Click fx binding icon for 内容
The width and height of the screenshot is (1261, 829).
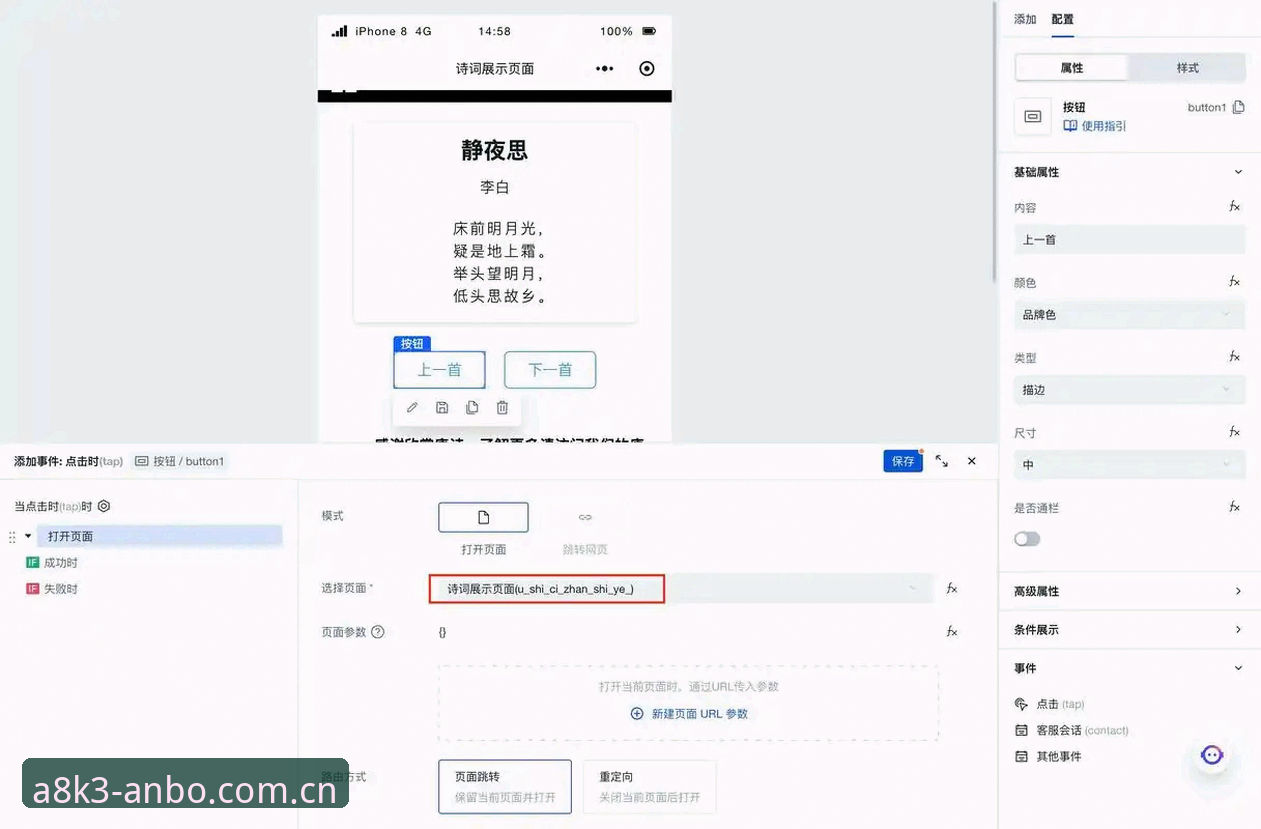[1235, 206]
